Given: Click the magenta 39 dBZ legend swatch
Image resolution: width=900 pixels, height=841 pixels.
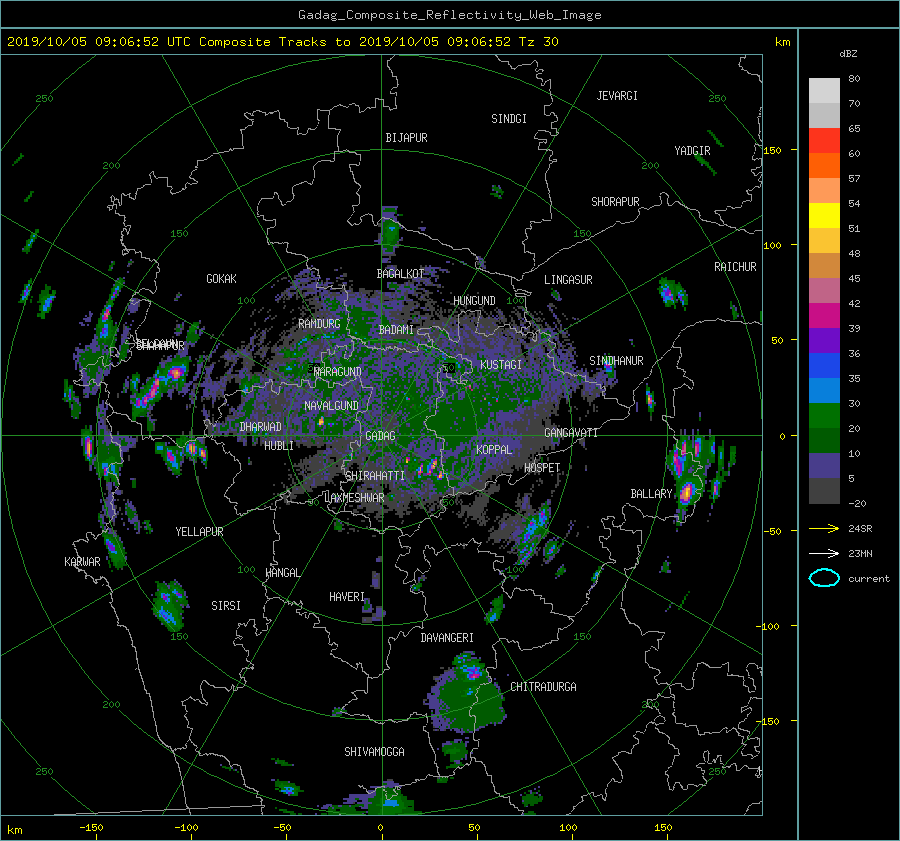Looking at the screenshot, I should [824, 316].
